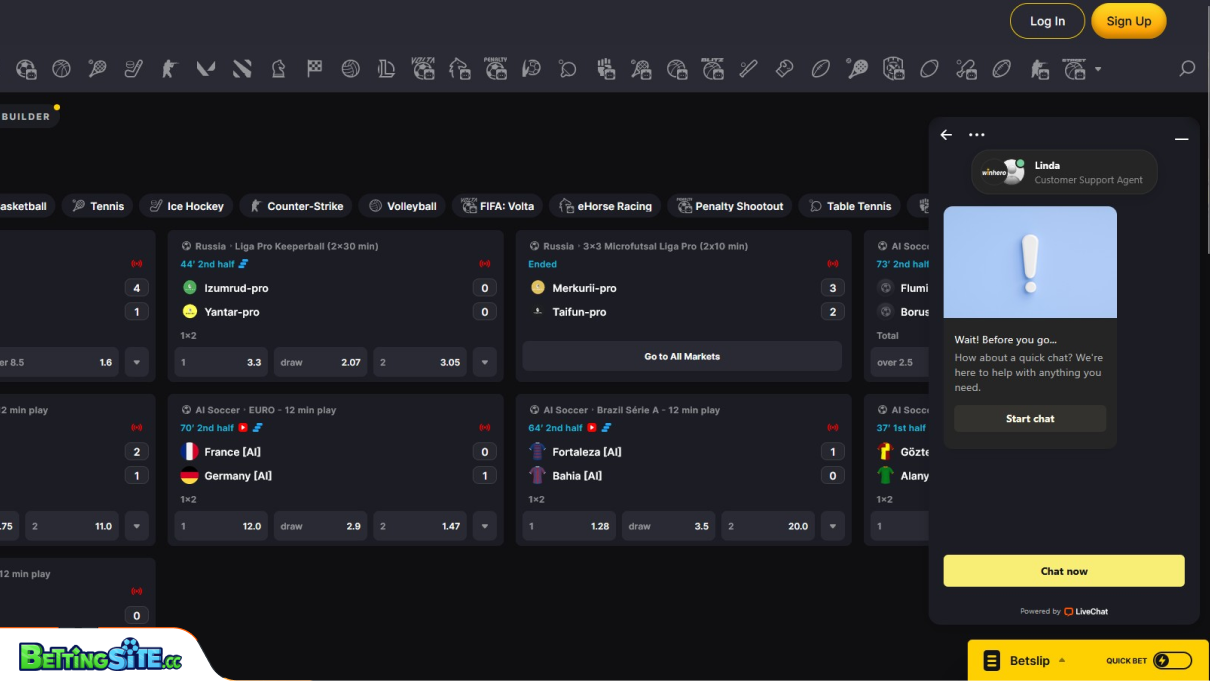
Task: Expand markets for Izumrud-pro vs Yantar-pro
Action: (485, 362)
